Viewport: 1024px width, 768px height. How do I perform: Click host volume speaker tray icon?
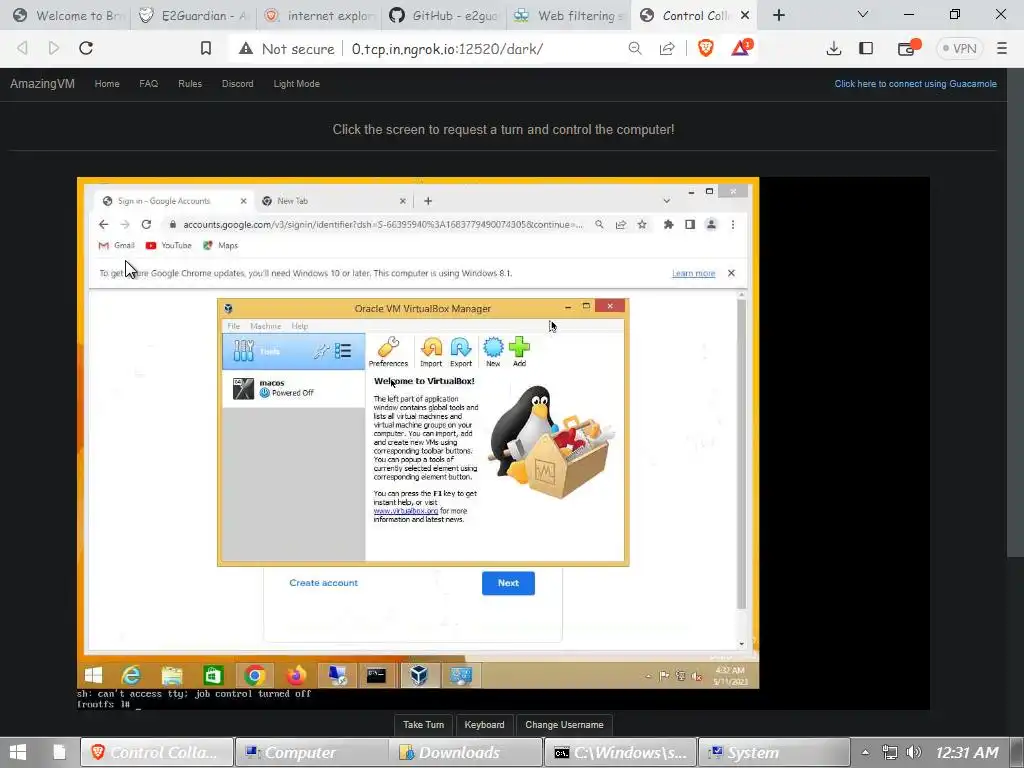(914, 752)
